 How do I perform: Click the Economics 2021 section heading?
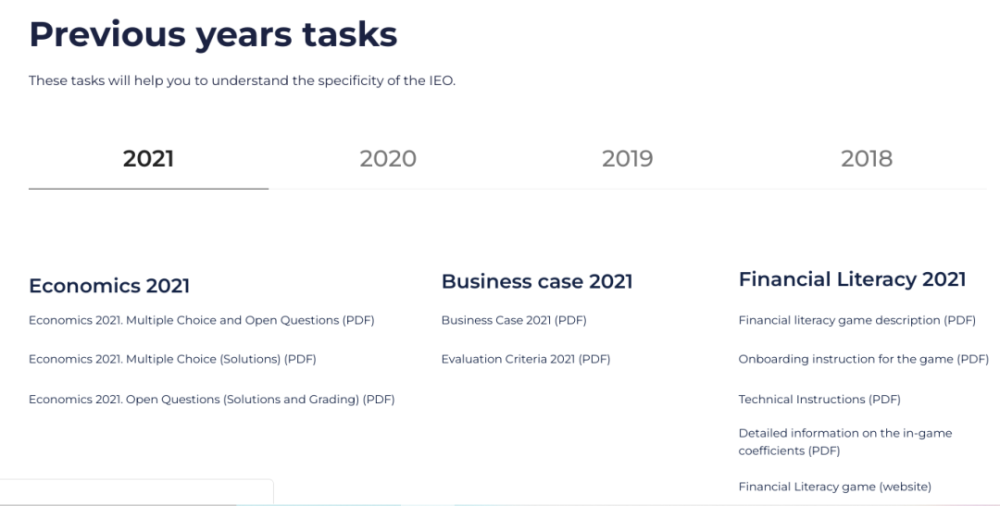point(109,286)
